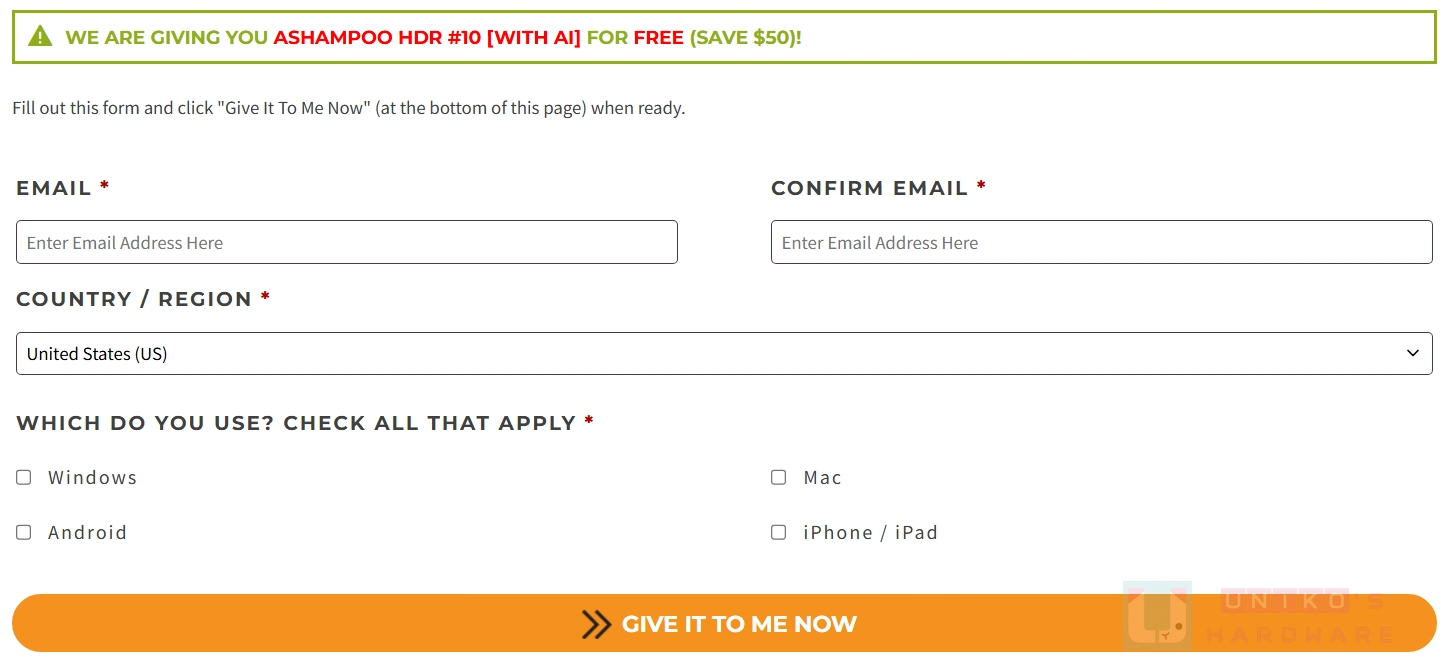
Task: Click the "EMAIL" field label
Action: point(54,188)
